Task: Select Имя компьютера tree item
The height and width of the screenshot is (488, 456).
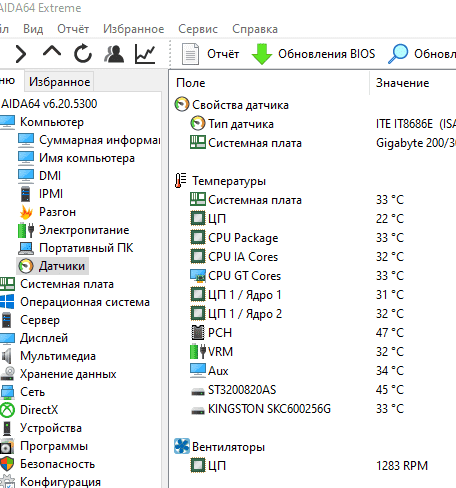Action: click(87, 158)
